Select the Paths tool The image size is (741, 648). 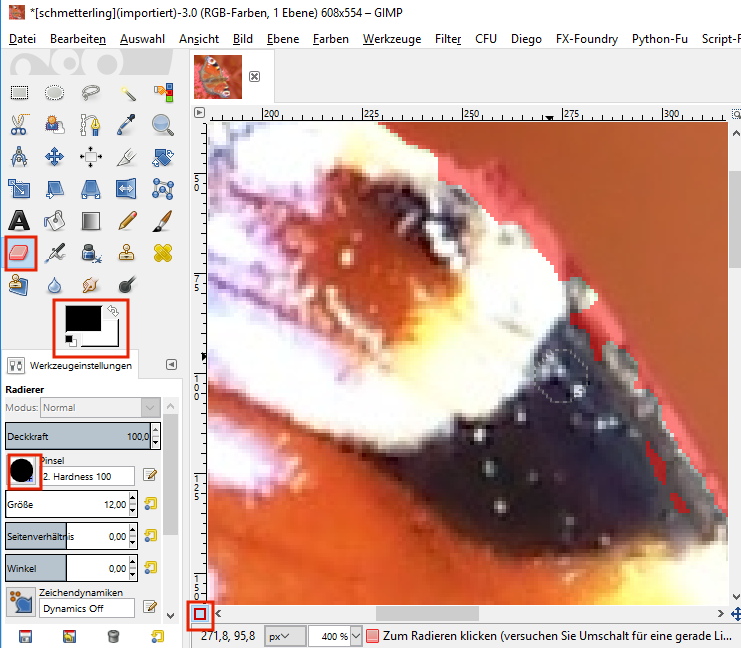point(91,125)
